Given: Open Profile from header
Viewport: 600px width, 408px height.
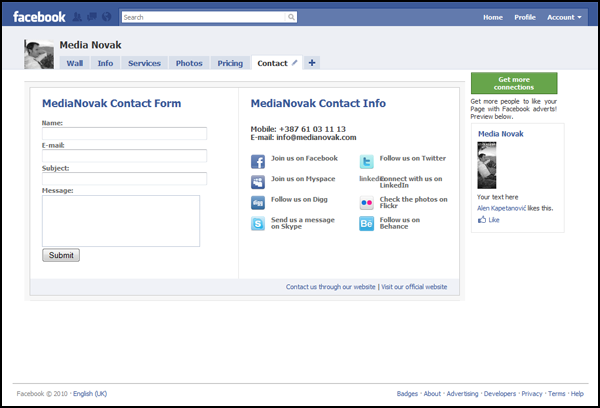Looking at the screenshot, I should tap(525, 17).
